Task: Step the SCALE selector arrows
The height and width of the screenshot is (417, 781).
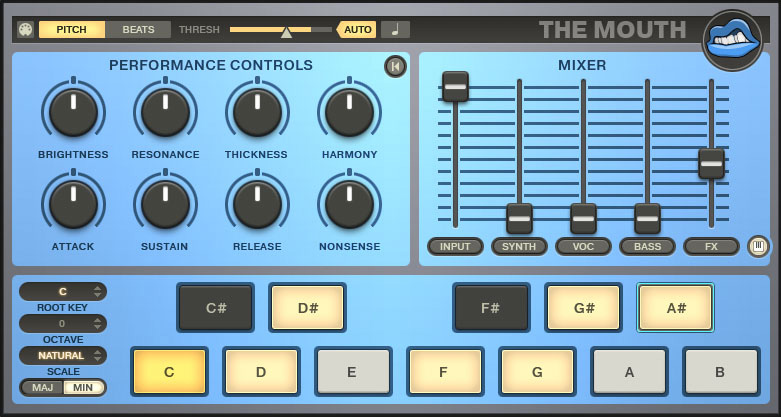Action: 98,356
